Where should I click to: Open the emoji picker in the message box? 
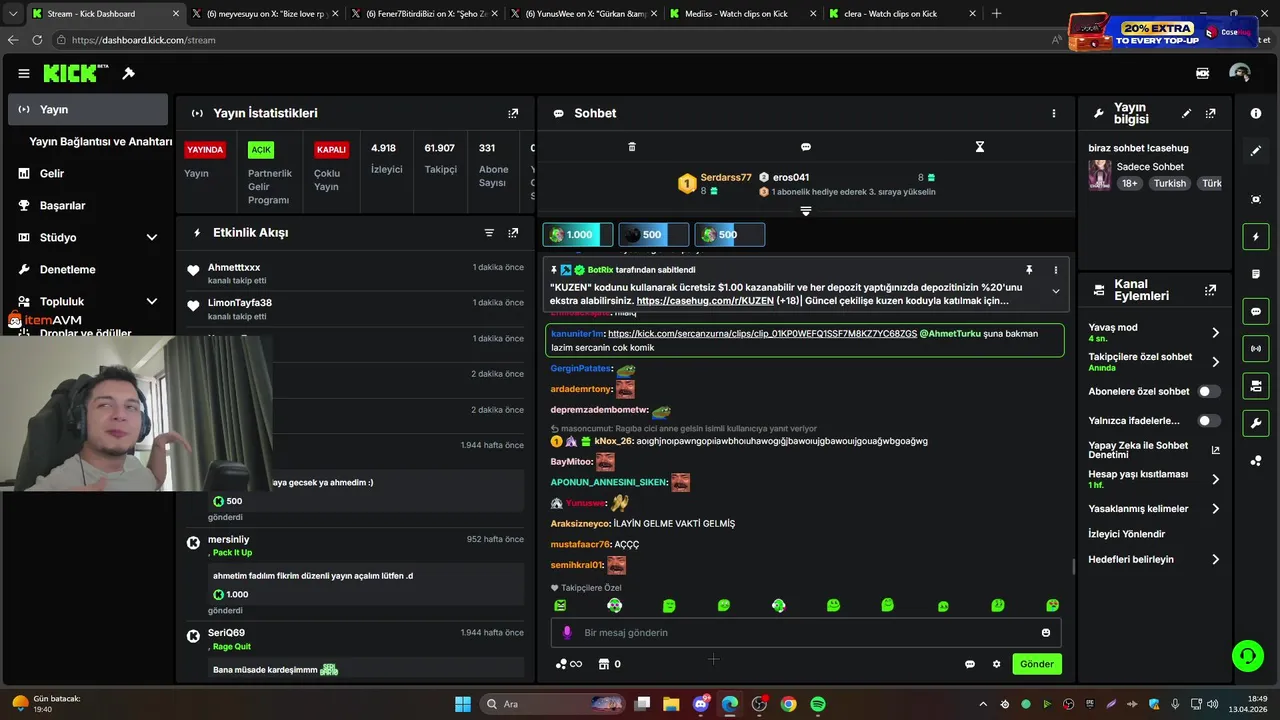[1046, 632]
